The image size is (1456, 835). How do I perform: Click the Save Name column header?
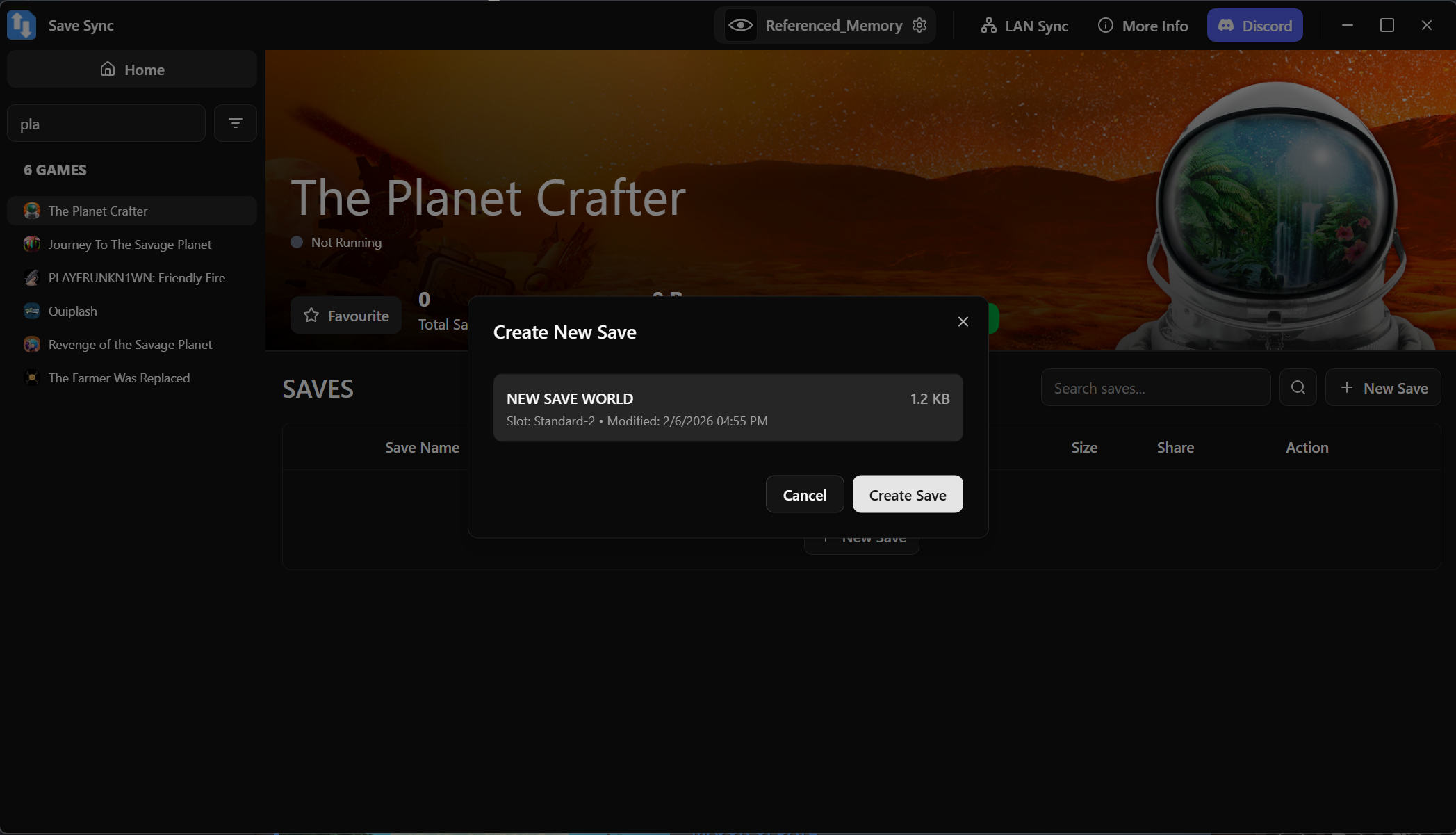(x=422, y=447)
